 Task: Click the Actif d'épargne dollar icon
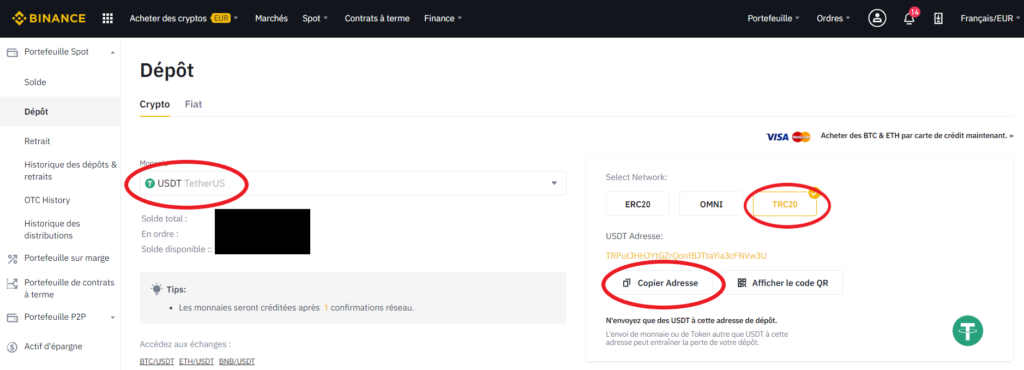(x=12, y=347)
